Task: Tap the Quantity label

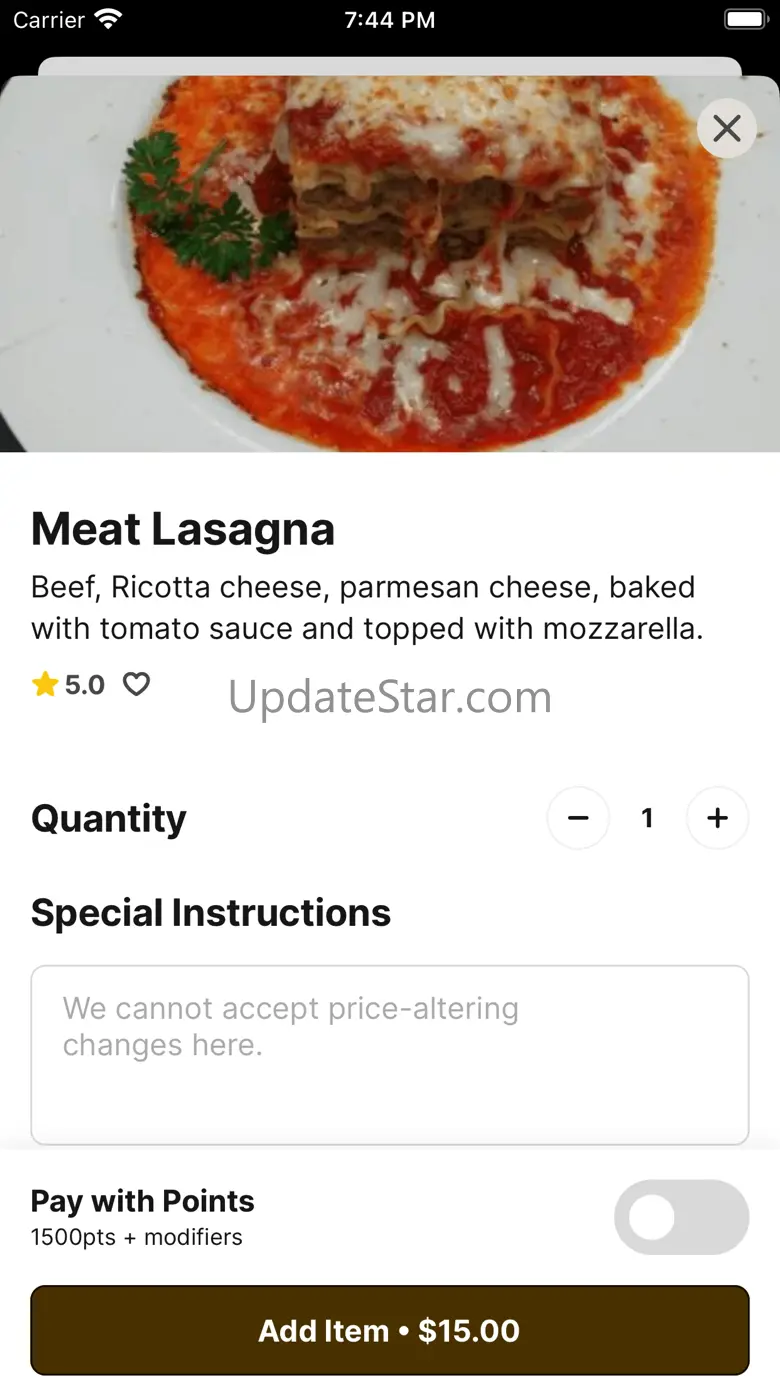Action: 109,818
